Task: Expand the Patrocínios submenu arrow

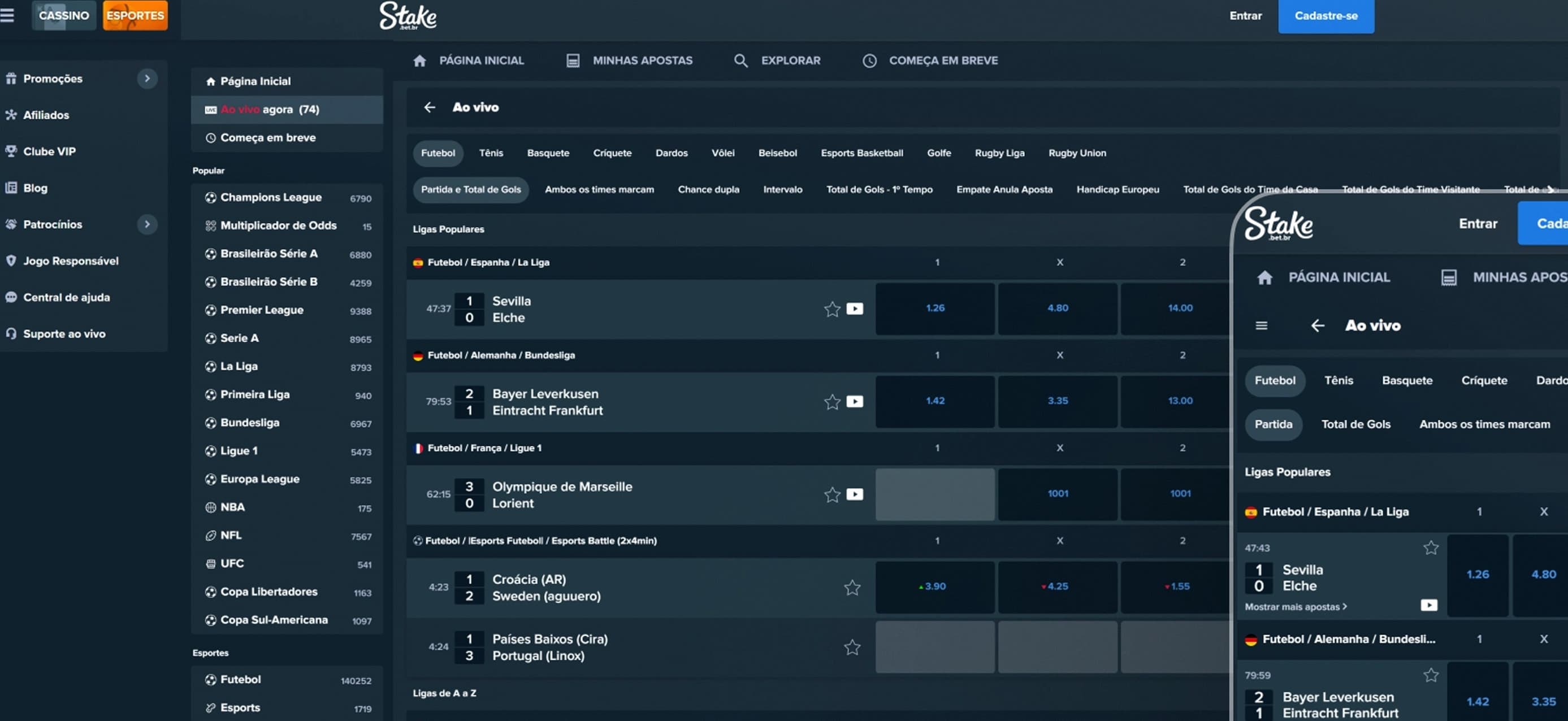Action: (147, 224)
